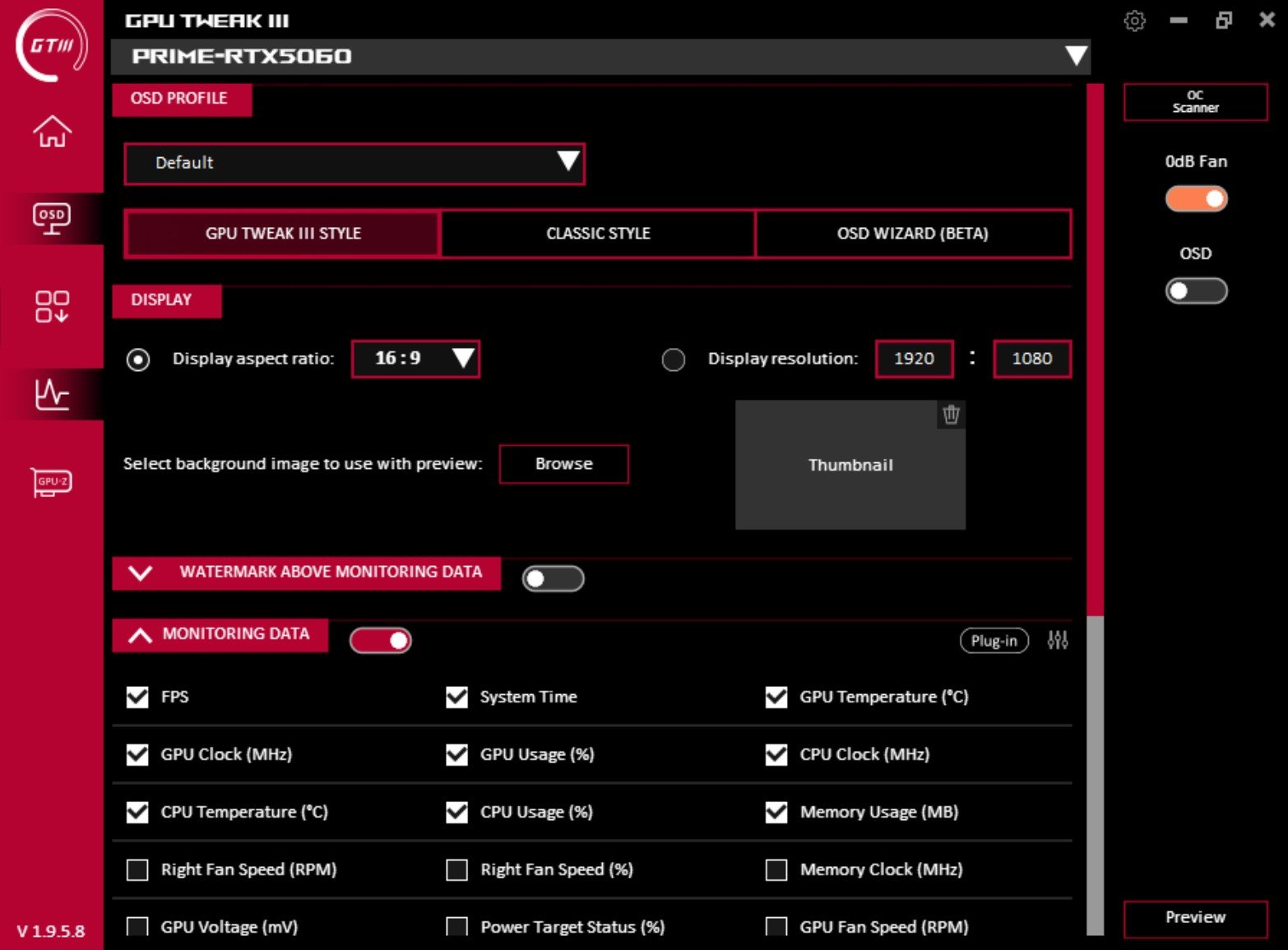Click the resolution width field 1920
This screenshot has width=1288, height=950.
(x=915, y=359)
